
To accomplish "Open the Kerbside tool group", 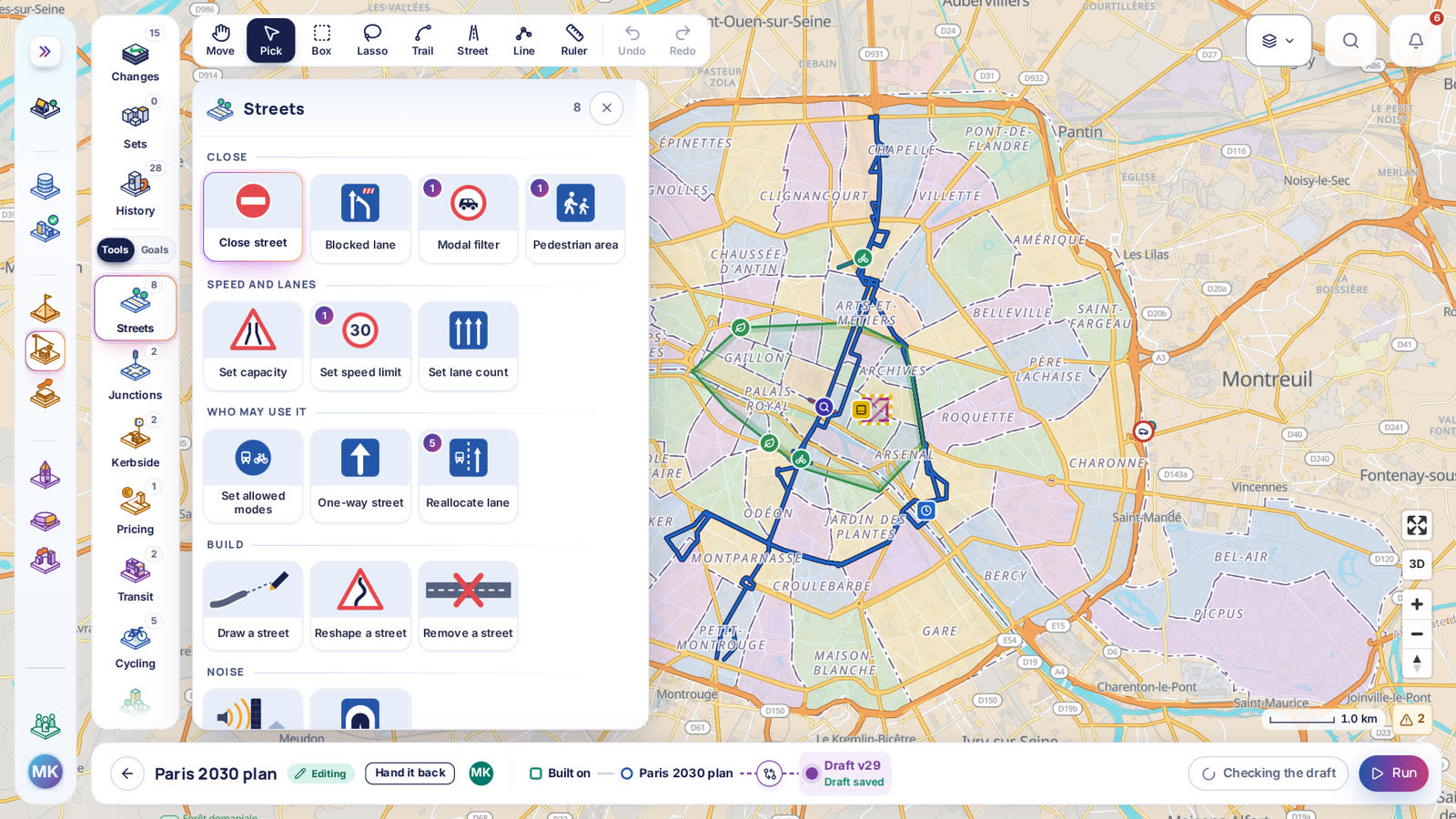I will click(136, 441).
